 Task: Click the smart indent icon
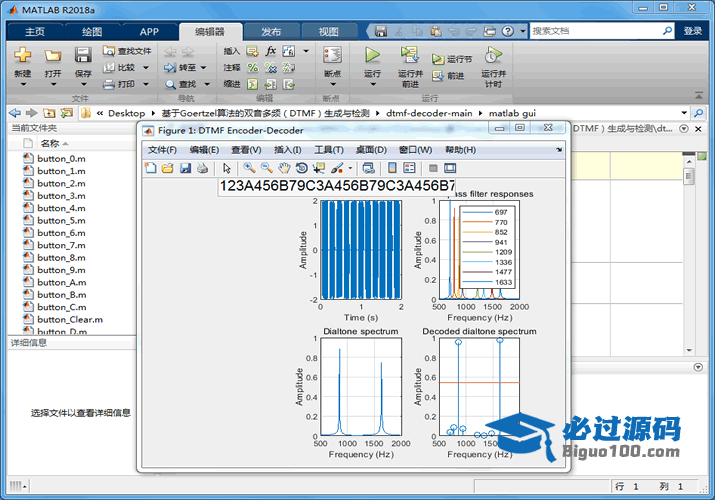(252, 84)
